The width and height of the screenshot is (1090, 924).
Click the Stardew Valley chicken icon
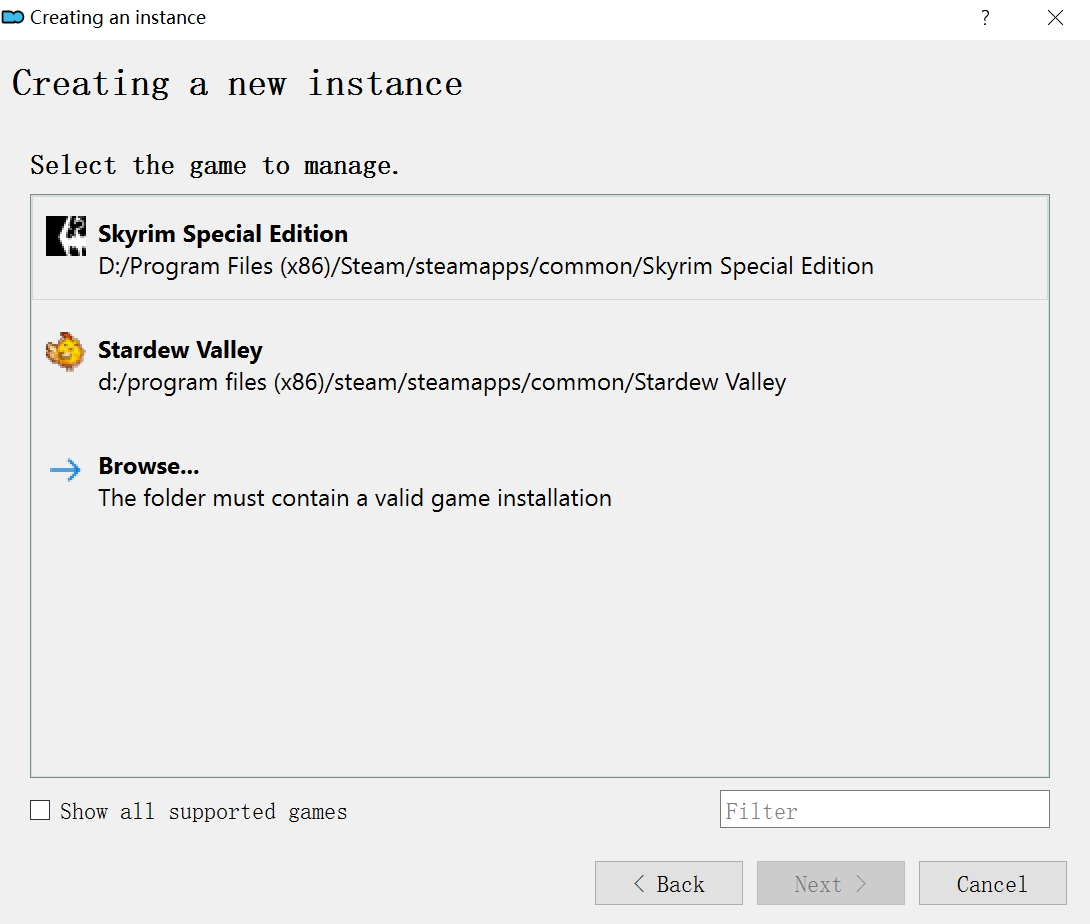click(65, 352)
